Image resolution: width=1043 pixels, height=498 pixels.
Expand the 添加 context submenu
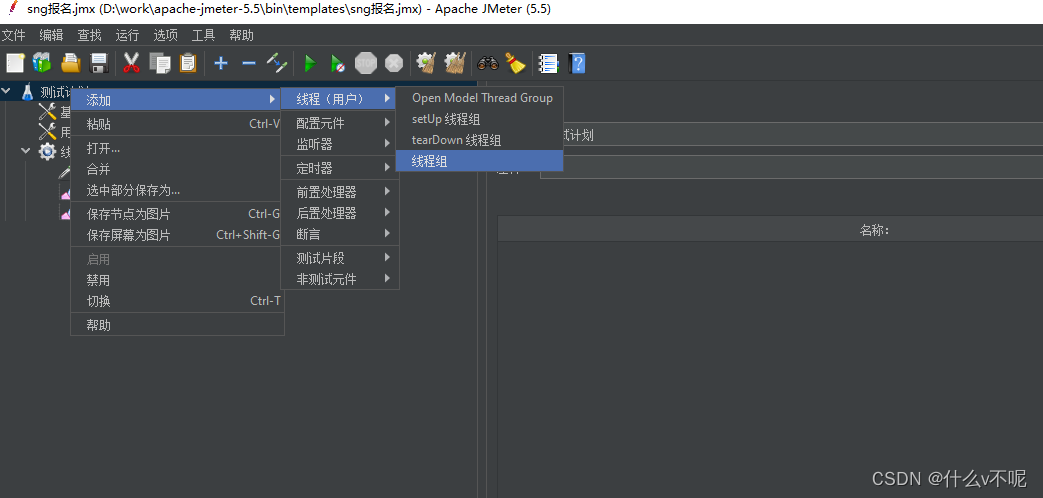pos(177,100)
